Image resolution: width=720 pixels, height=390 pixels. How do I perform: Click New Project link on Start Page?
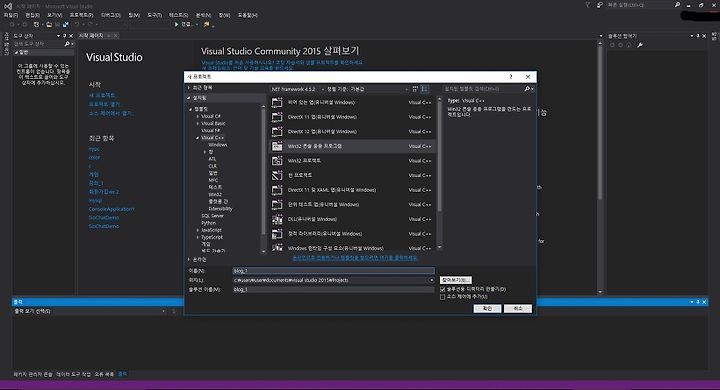[103, 95]
